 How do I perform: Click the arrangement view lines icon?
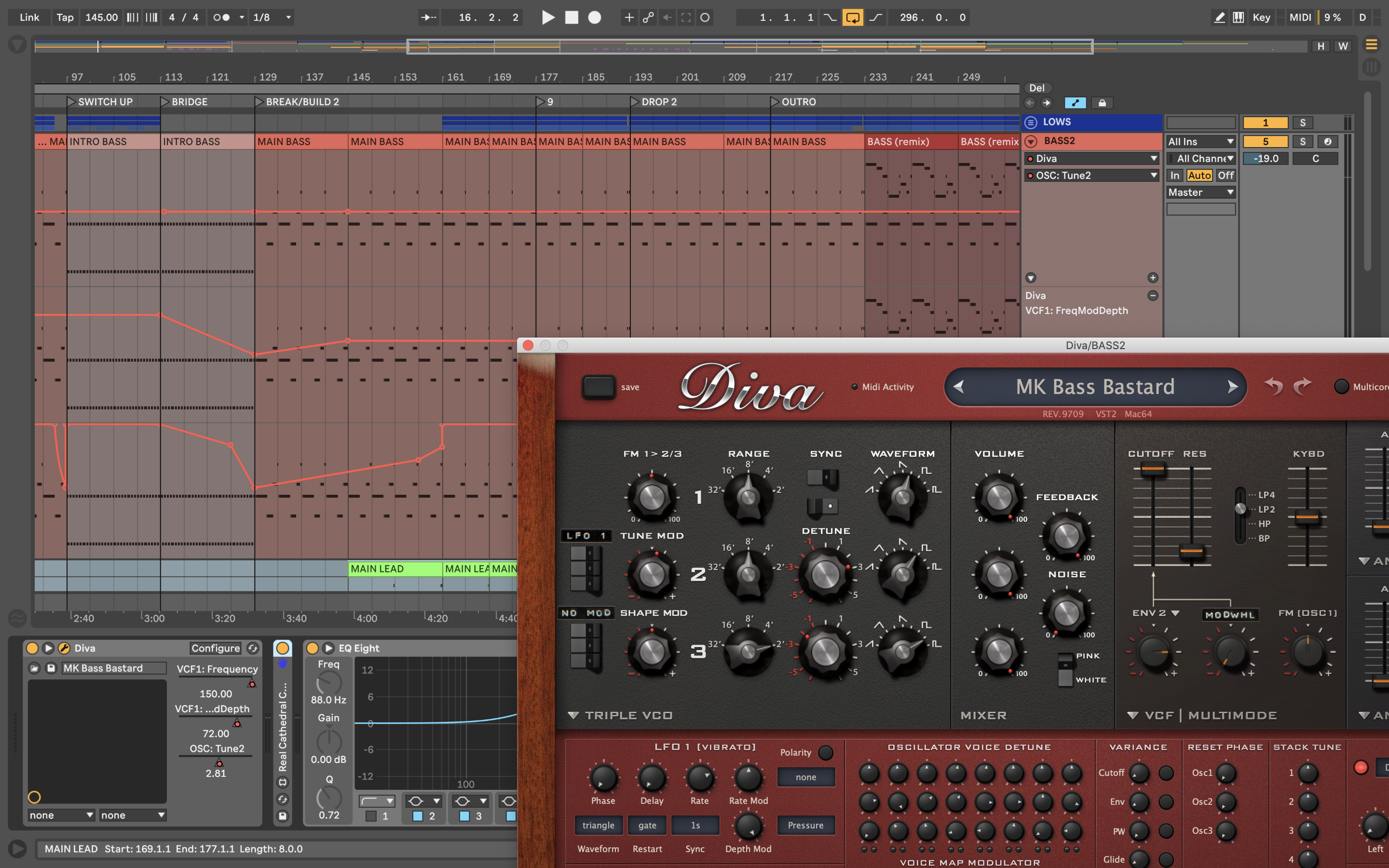pyautogui.click(x=1371, y=44)
